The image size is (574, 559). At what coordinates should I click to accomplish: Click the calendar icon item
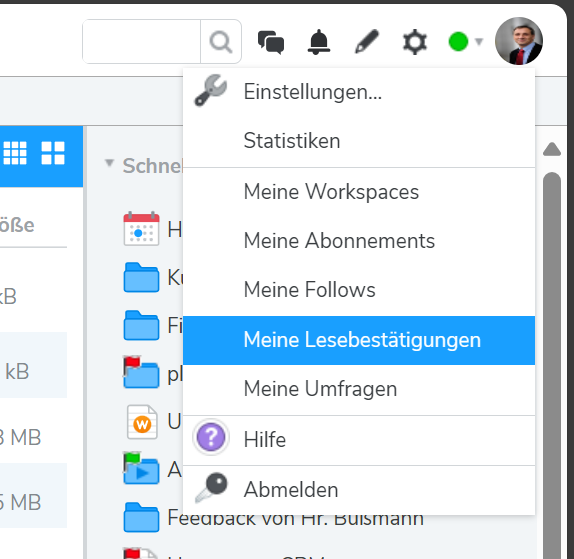141,228
